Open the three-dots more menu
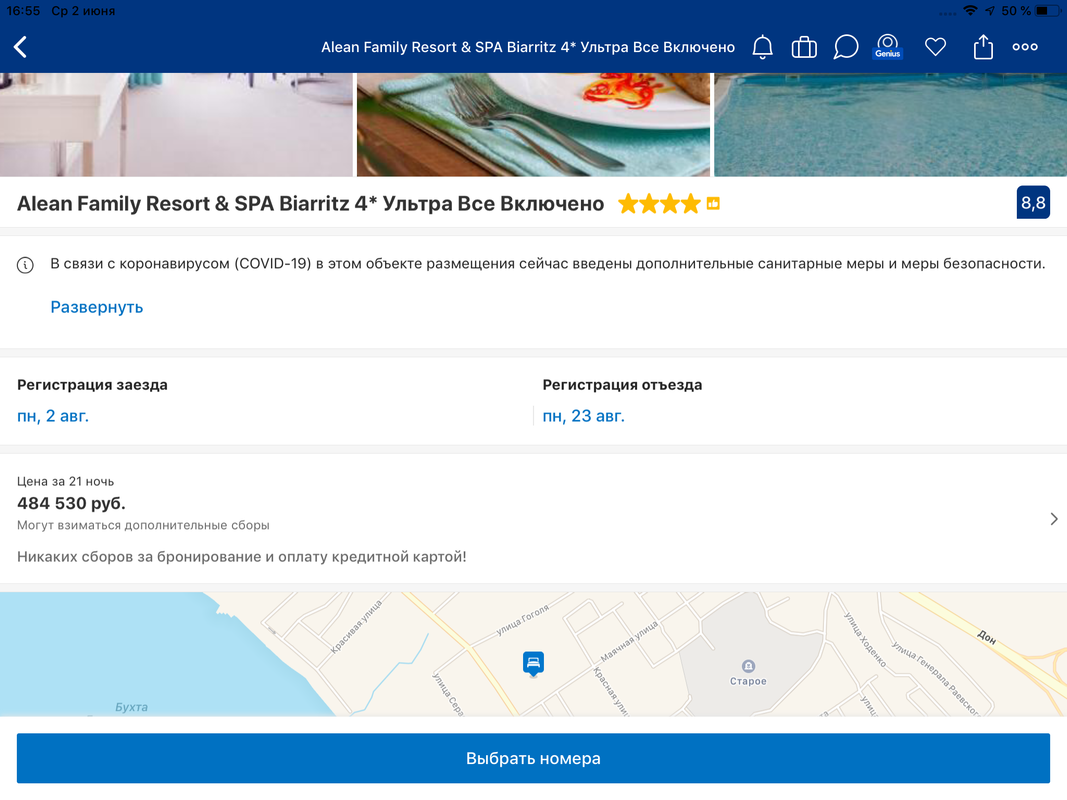Screen dimensions: 1067x800 (x=1025, y=47)
